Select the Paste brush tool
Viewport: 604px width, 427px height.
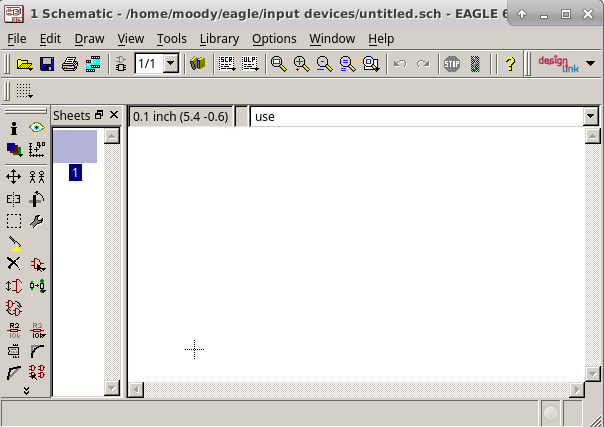15,243
